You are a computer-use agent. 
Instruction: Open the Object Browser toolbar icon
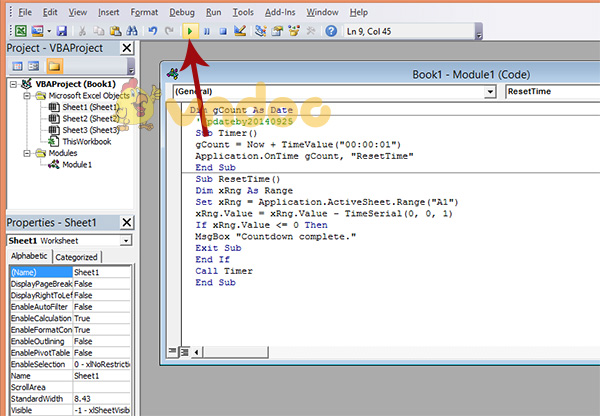(x=294, y=31)
